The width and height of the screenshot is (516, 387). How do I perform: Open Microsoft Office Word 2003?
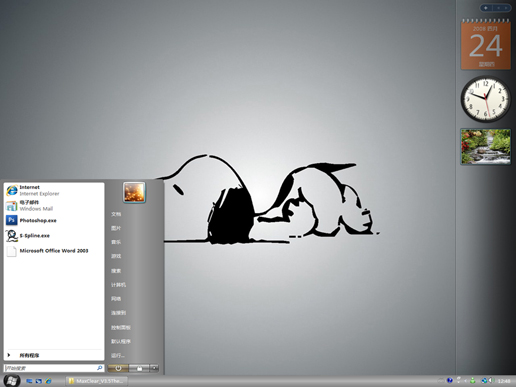[x=54, y=251]
